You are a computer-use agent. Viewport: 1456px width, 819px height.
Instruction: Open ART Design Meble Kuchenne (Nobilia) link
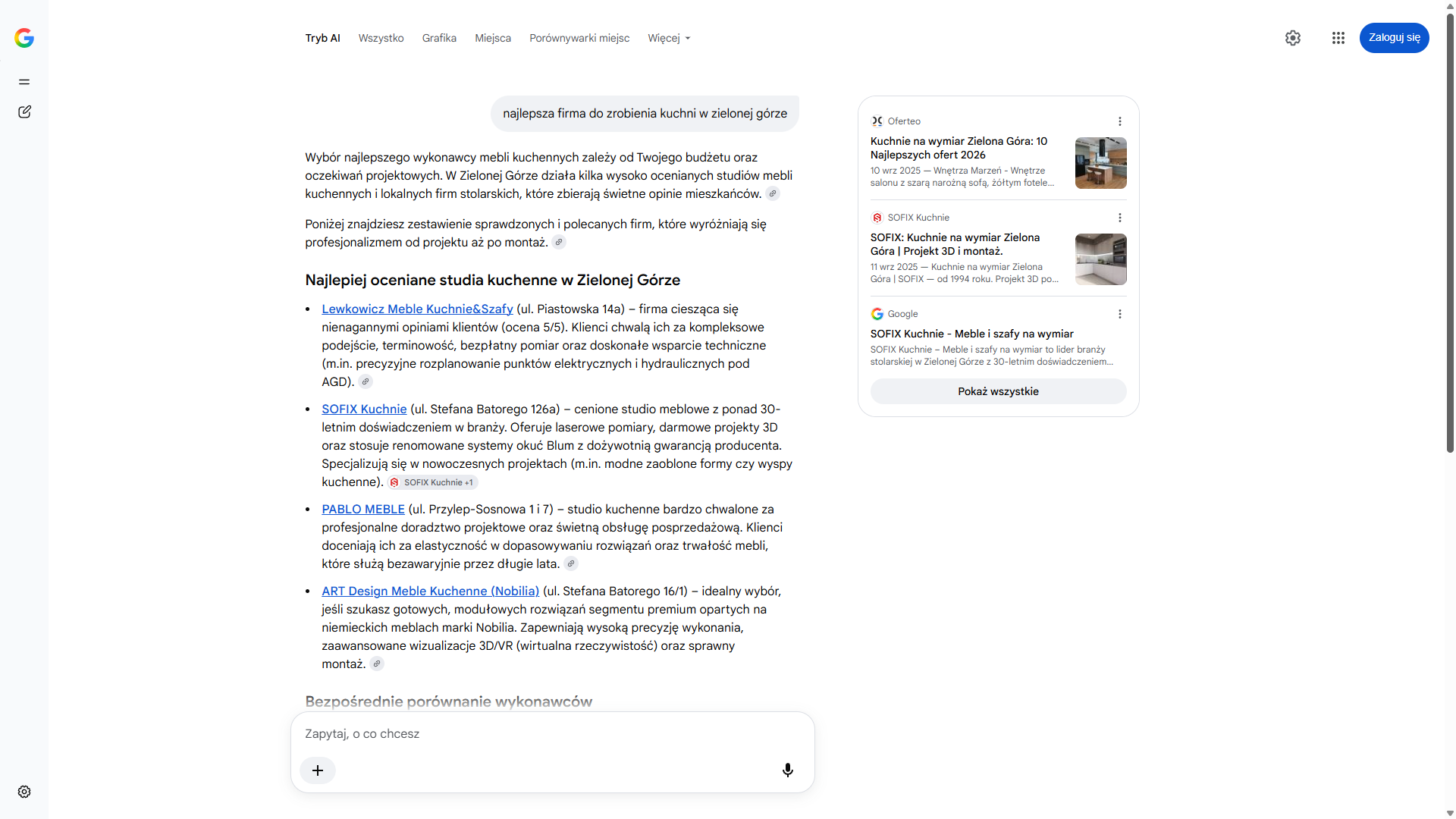click(x=430, y=591)
